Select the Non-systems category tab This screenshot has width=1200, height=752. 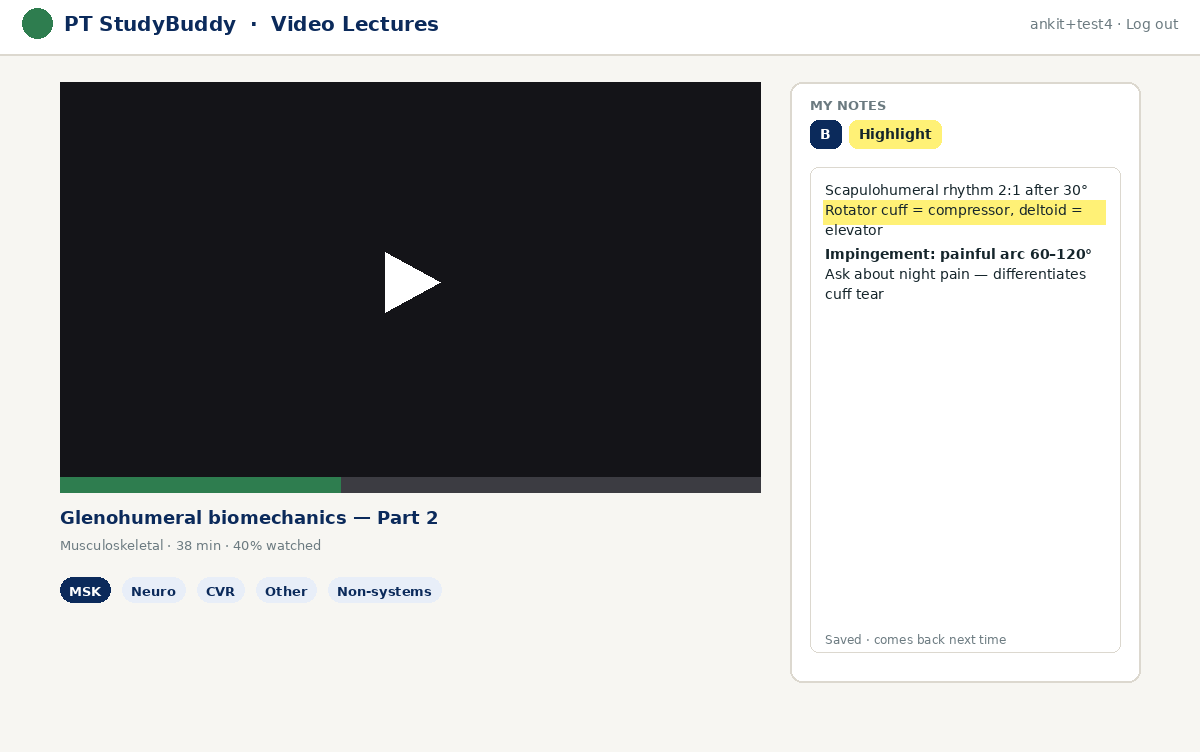384,591
